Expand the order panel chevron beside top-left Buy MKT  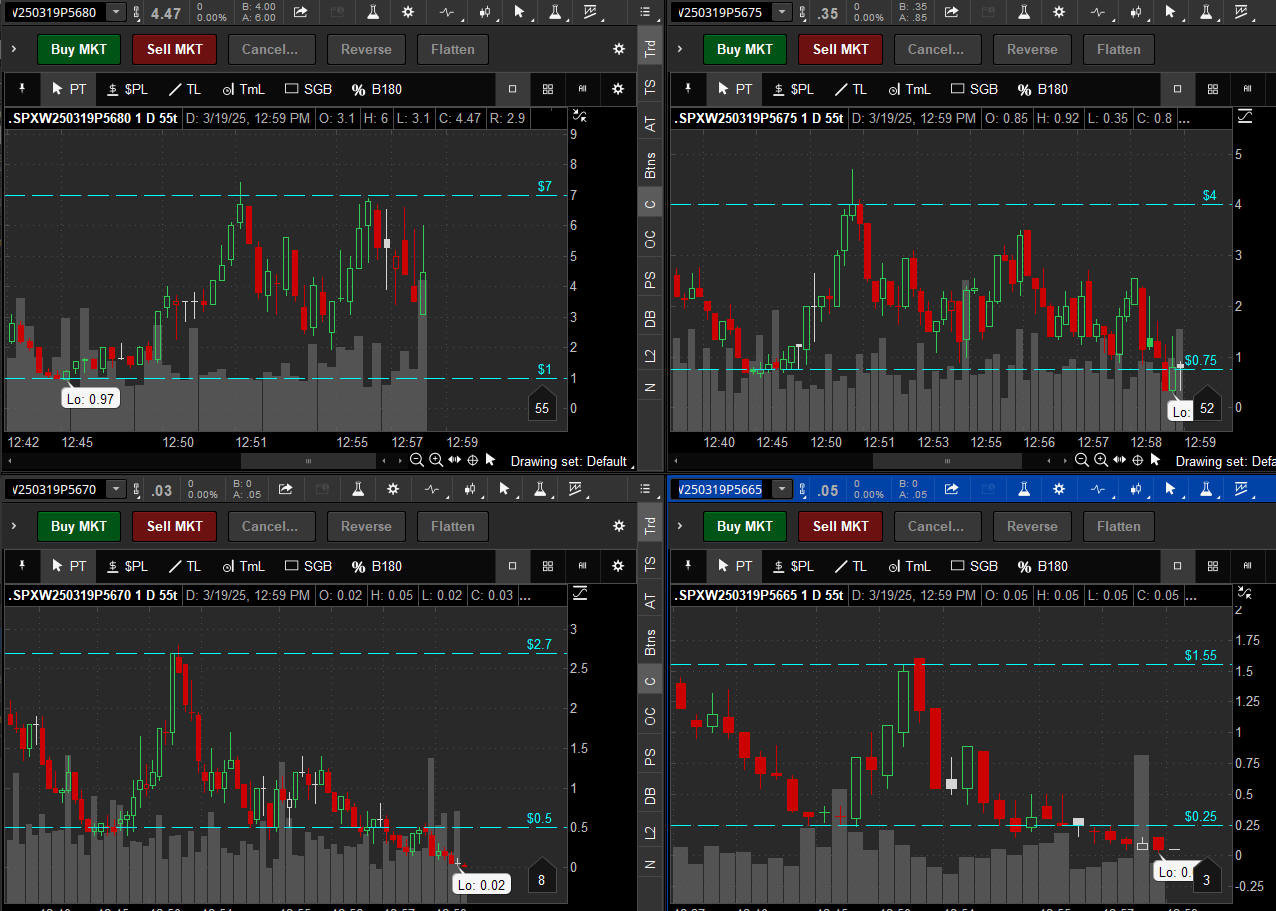13,49
